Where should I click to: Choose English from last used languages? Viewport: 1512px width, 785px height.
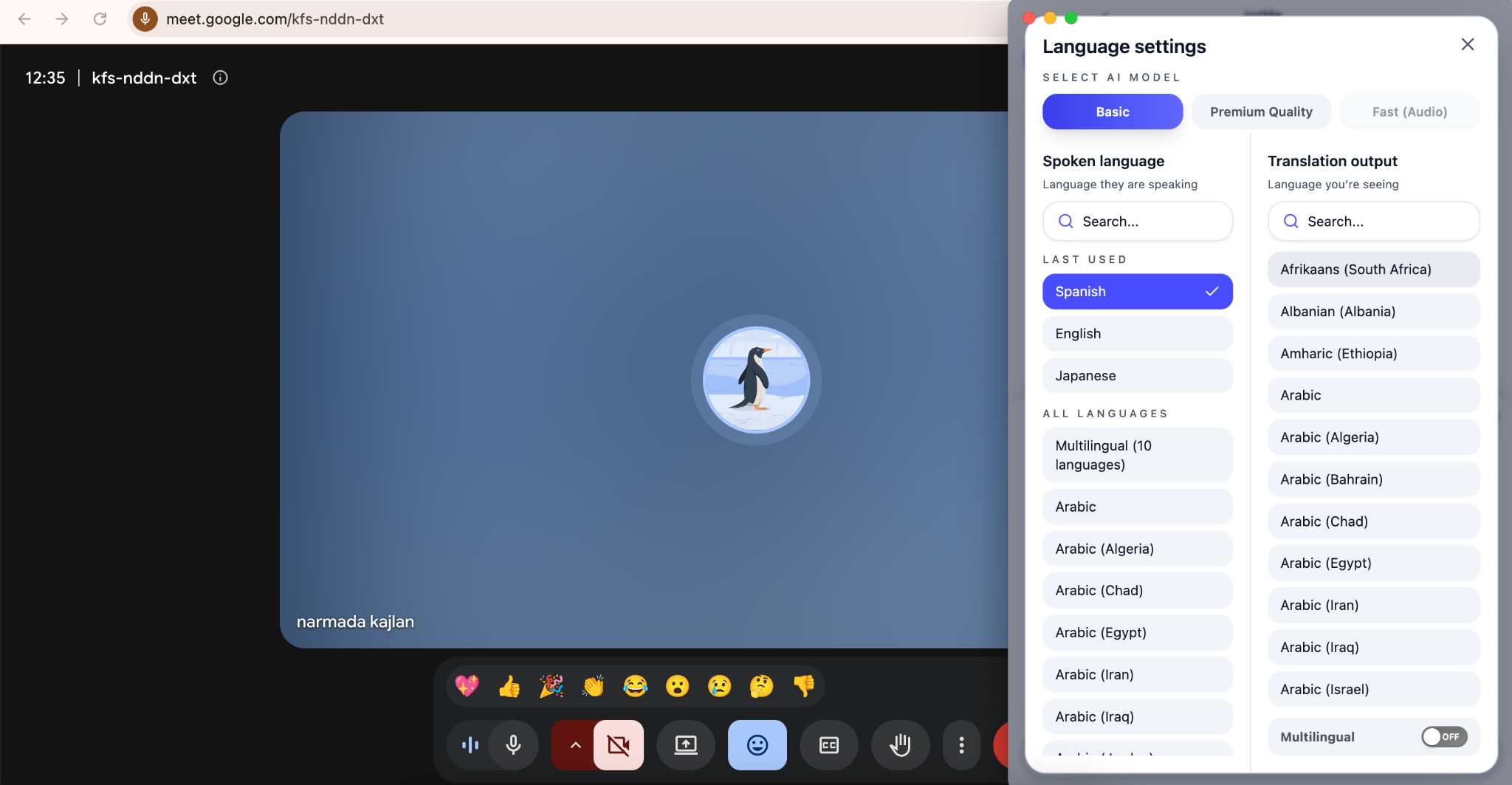1138,334
